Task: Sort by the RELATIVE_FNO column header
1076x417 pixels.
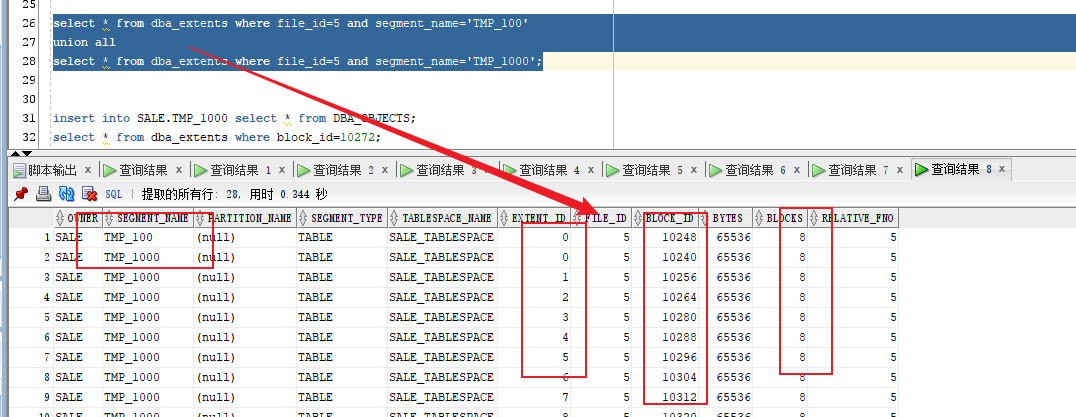Action: click(853, 218)
